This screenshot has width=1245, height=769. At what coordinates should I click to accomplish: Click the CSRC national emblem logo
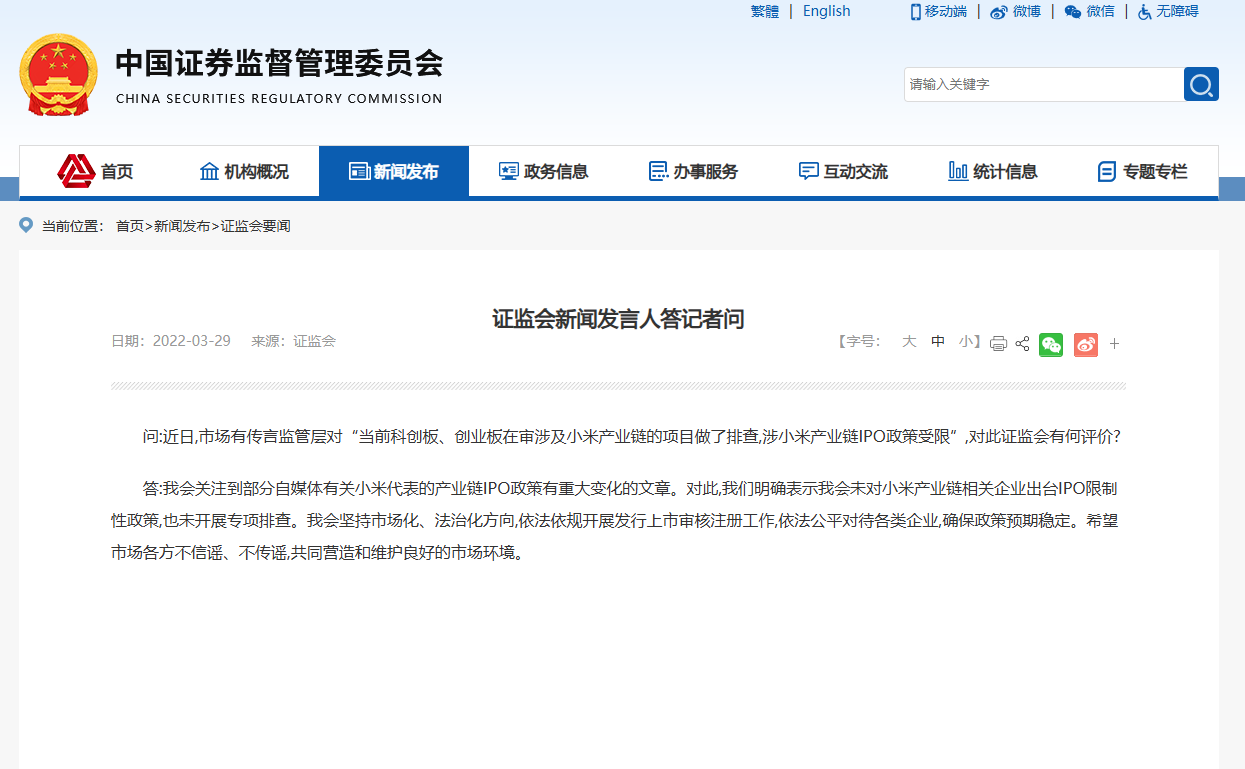(59, 75)
